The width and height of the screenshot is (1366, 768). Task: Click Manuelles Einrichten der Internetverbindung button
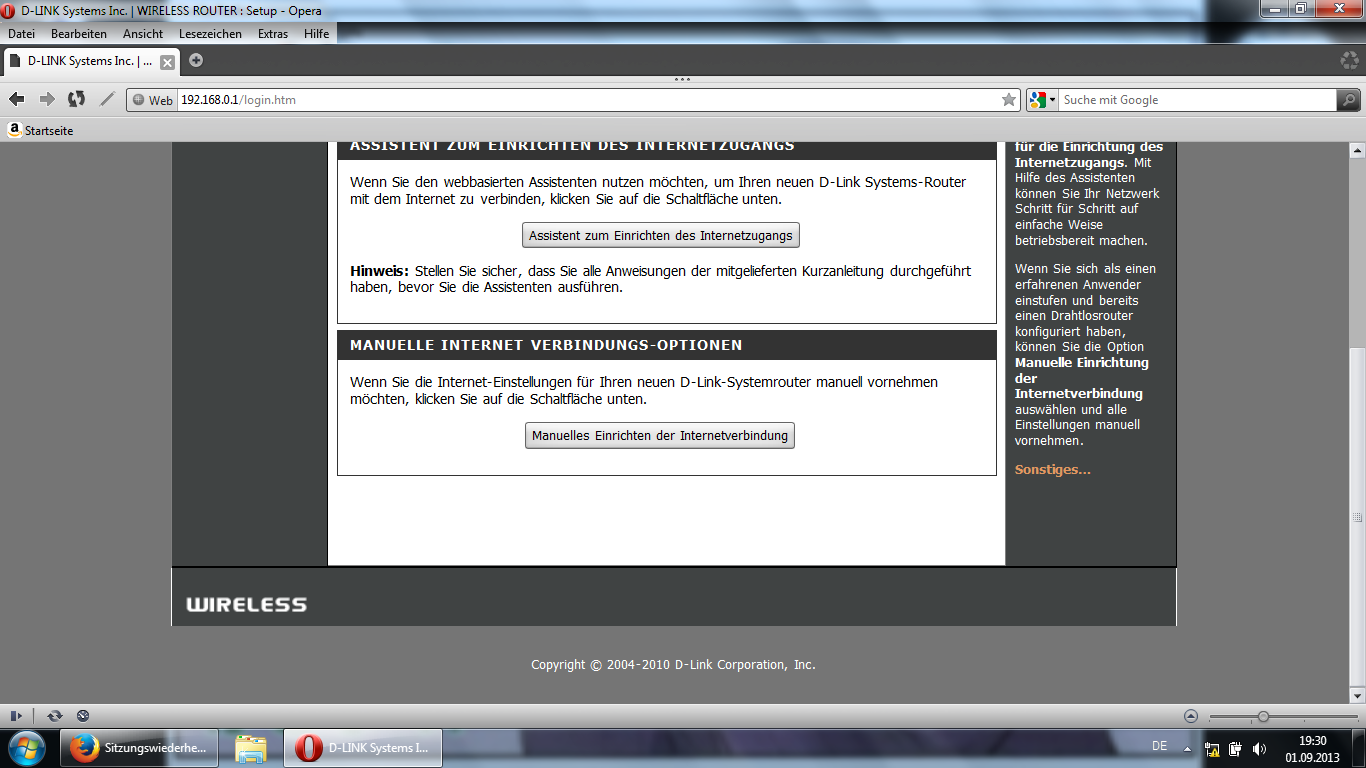tap(660, 436)
